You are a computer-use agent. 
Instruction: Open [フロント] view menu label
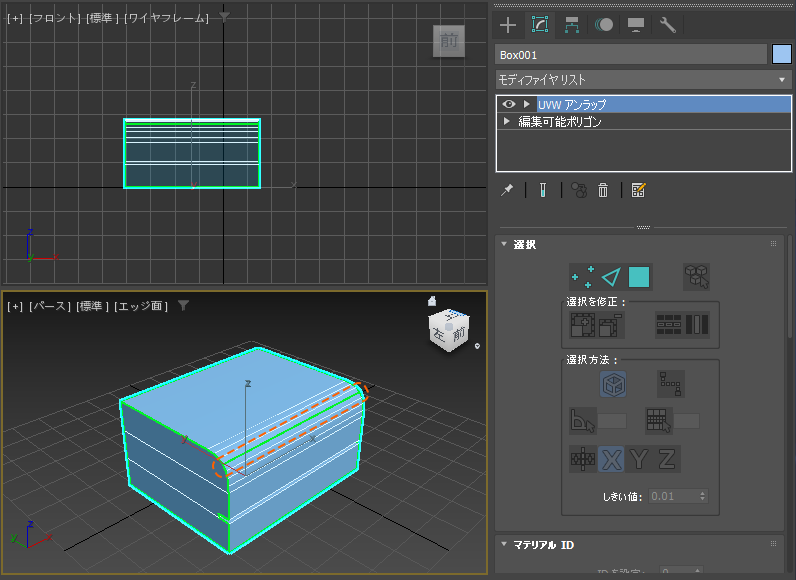coord(55,18)
